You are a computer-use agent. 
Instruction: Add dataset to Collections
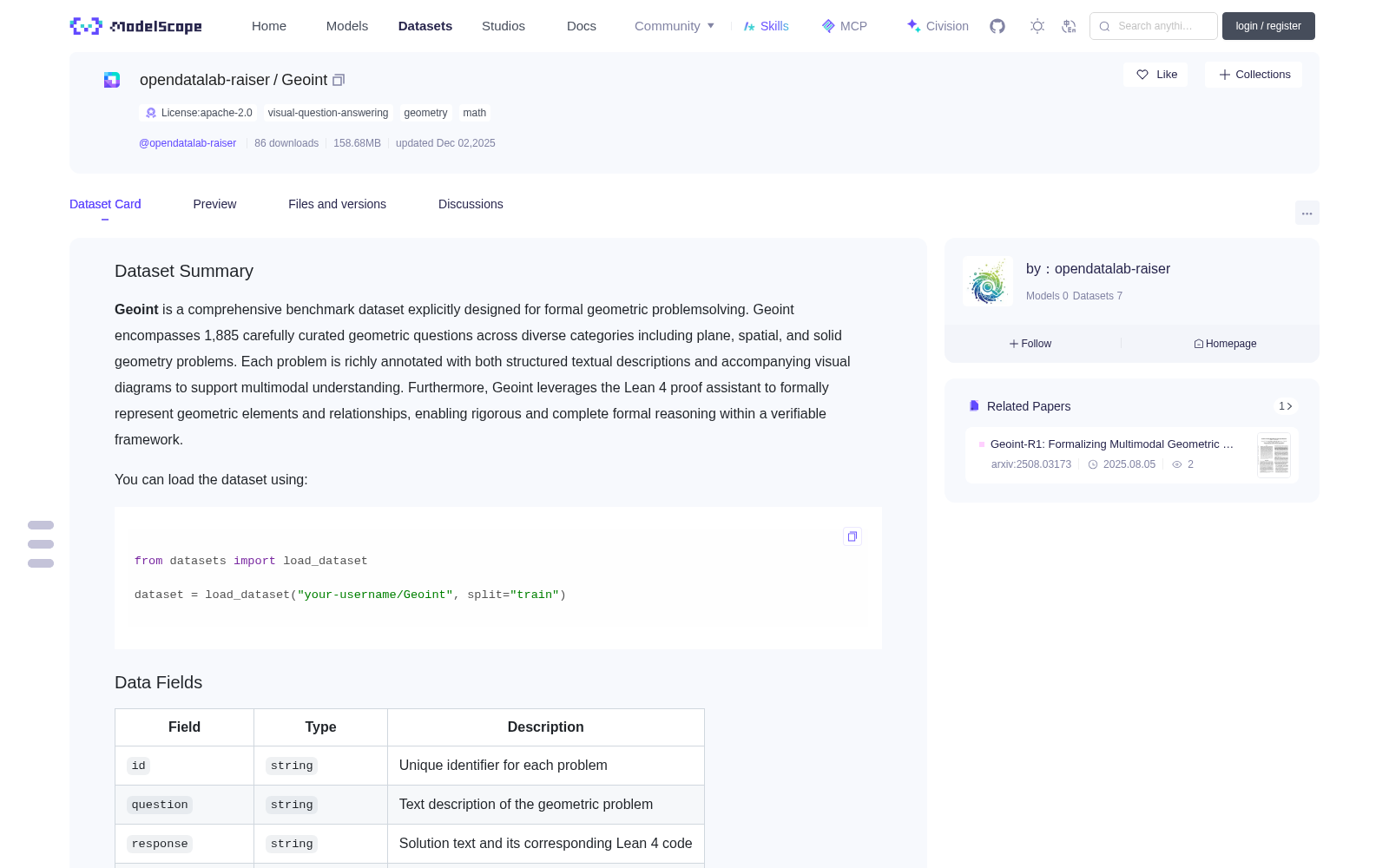pos(1254,75)
